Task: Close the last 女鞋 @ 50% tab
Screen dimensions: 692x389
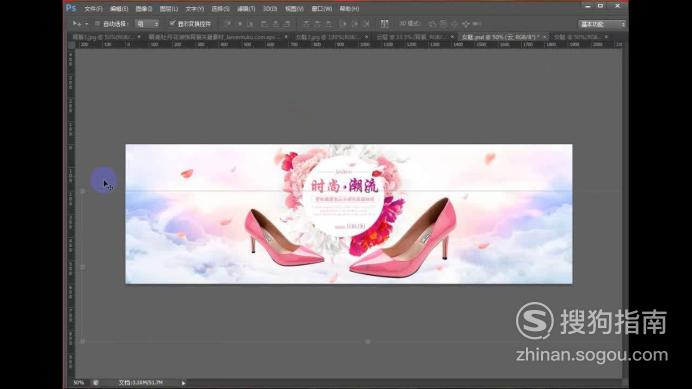Action: tap(606, 37)
